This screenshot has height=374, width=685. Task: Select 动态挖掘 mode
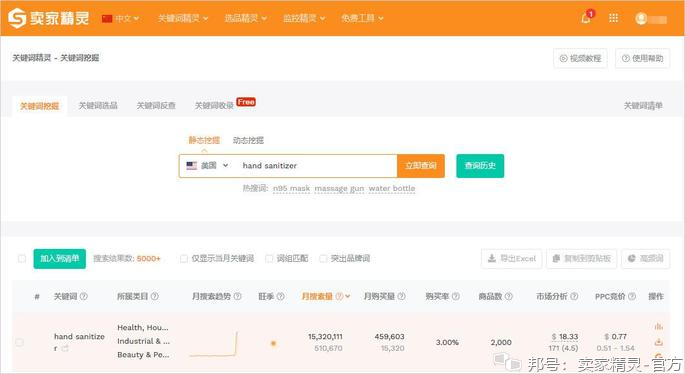(248, 140)
